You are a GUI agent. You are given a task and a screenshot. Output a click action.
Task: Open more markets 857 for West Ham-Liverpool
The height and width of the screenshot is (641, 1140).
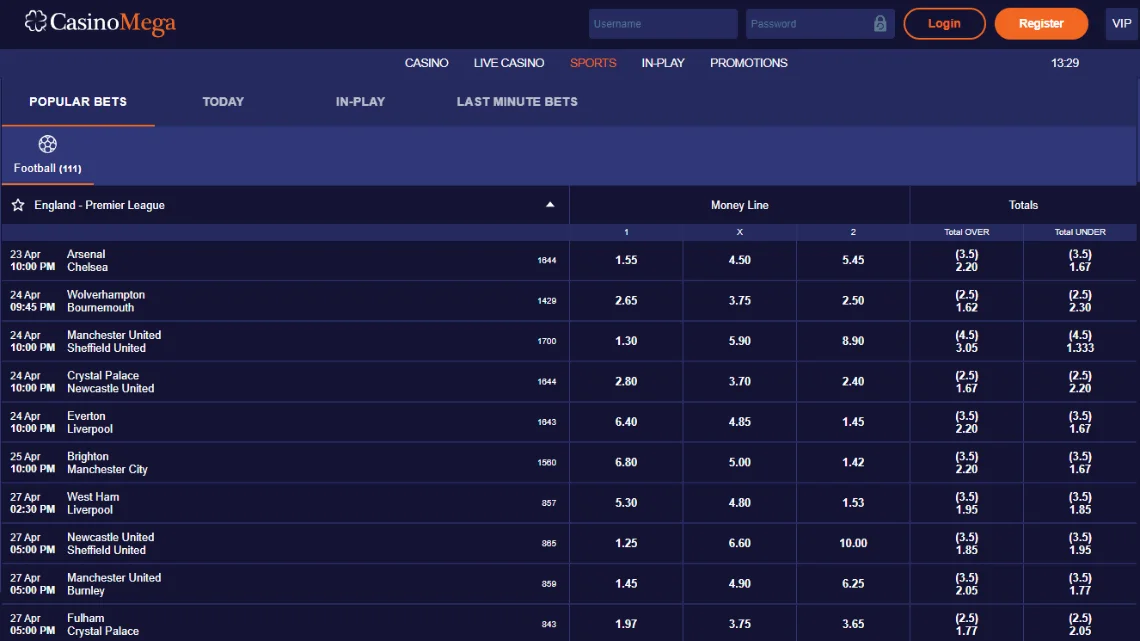pos(549,503)
